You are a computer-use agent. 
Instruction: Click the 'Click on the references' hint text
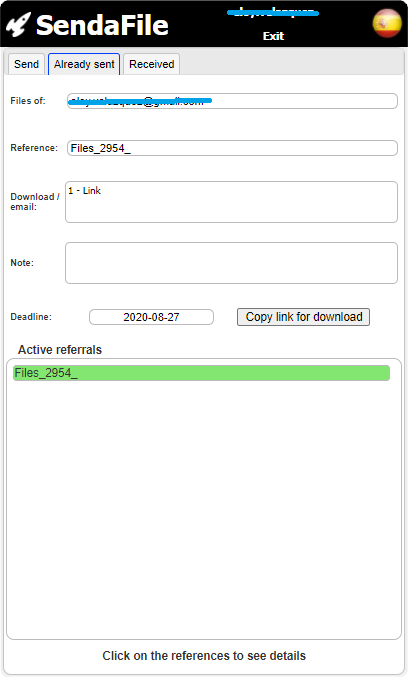204,655
